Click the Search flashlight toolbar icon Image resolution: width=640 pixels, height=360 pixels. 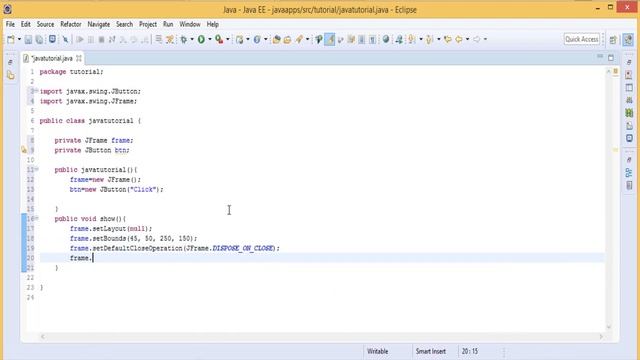(299, 39)
